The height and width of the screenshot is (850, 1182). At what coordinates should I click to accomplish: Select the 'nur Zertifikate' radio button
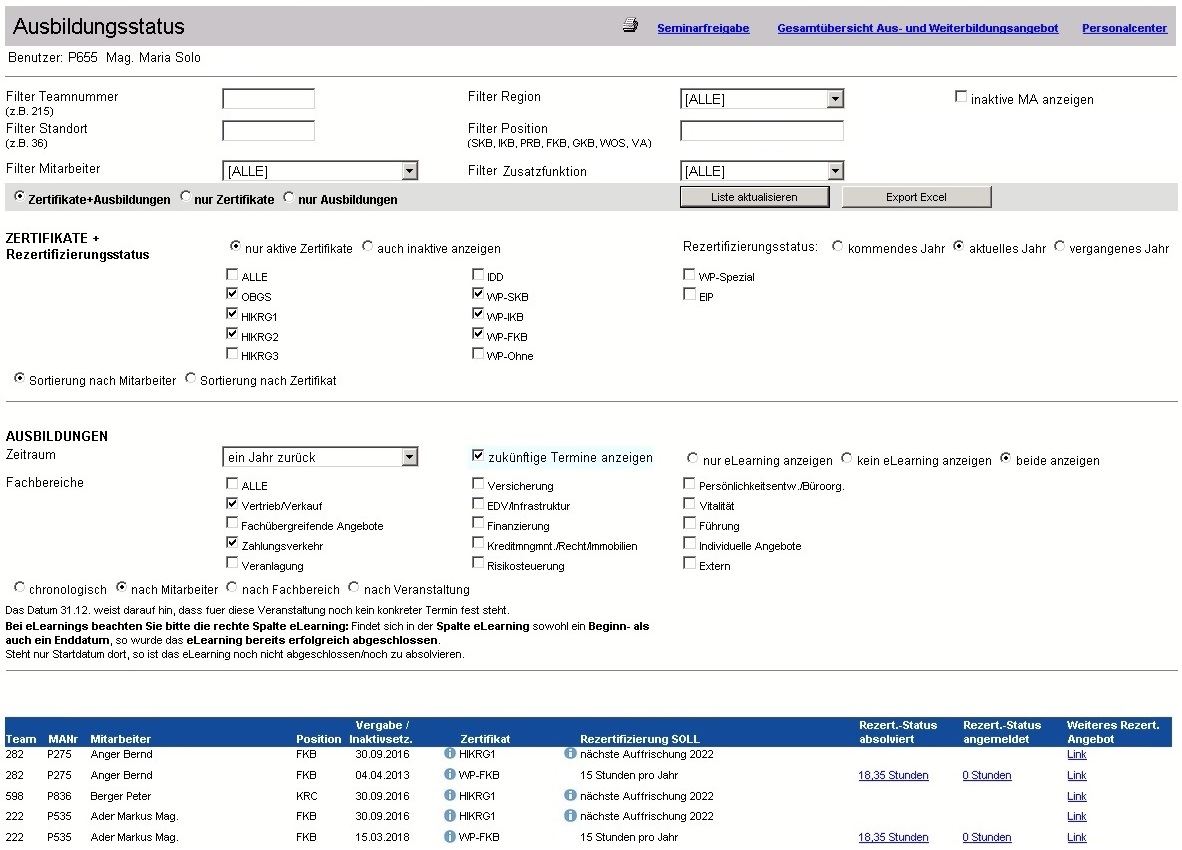click(x=186, y=198)
